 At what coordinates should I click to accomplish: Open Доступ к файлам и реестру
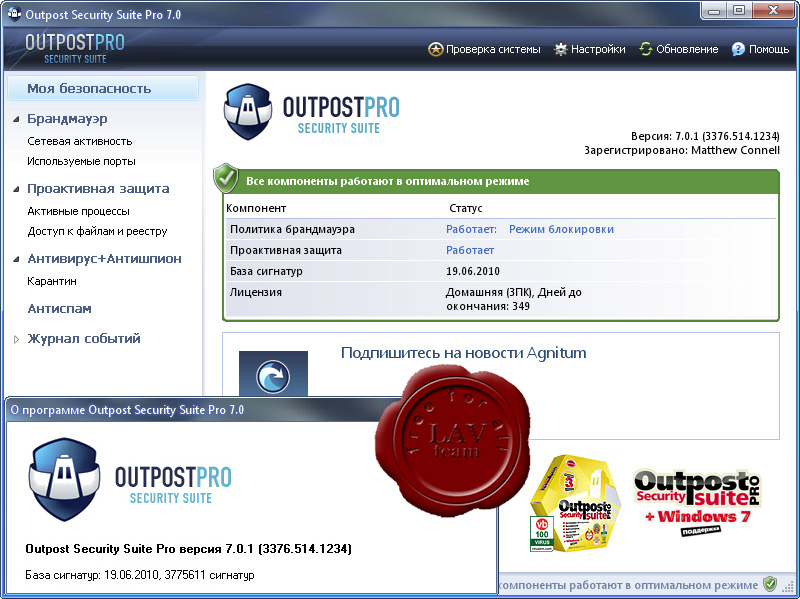pyautogui.click(x=97, y=231)
